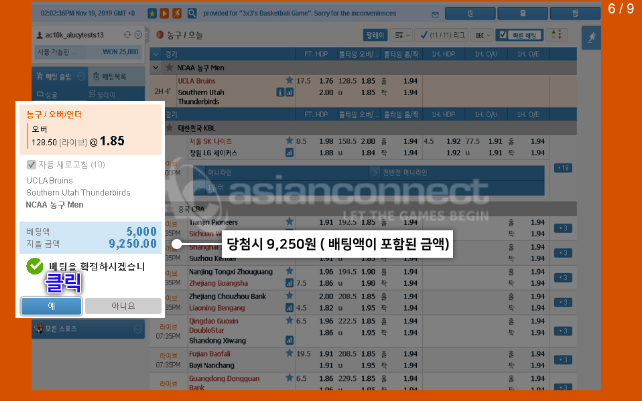Toggle favorite star for Nanjing Tongxi Zhouguang

coord(289,271)
